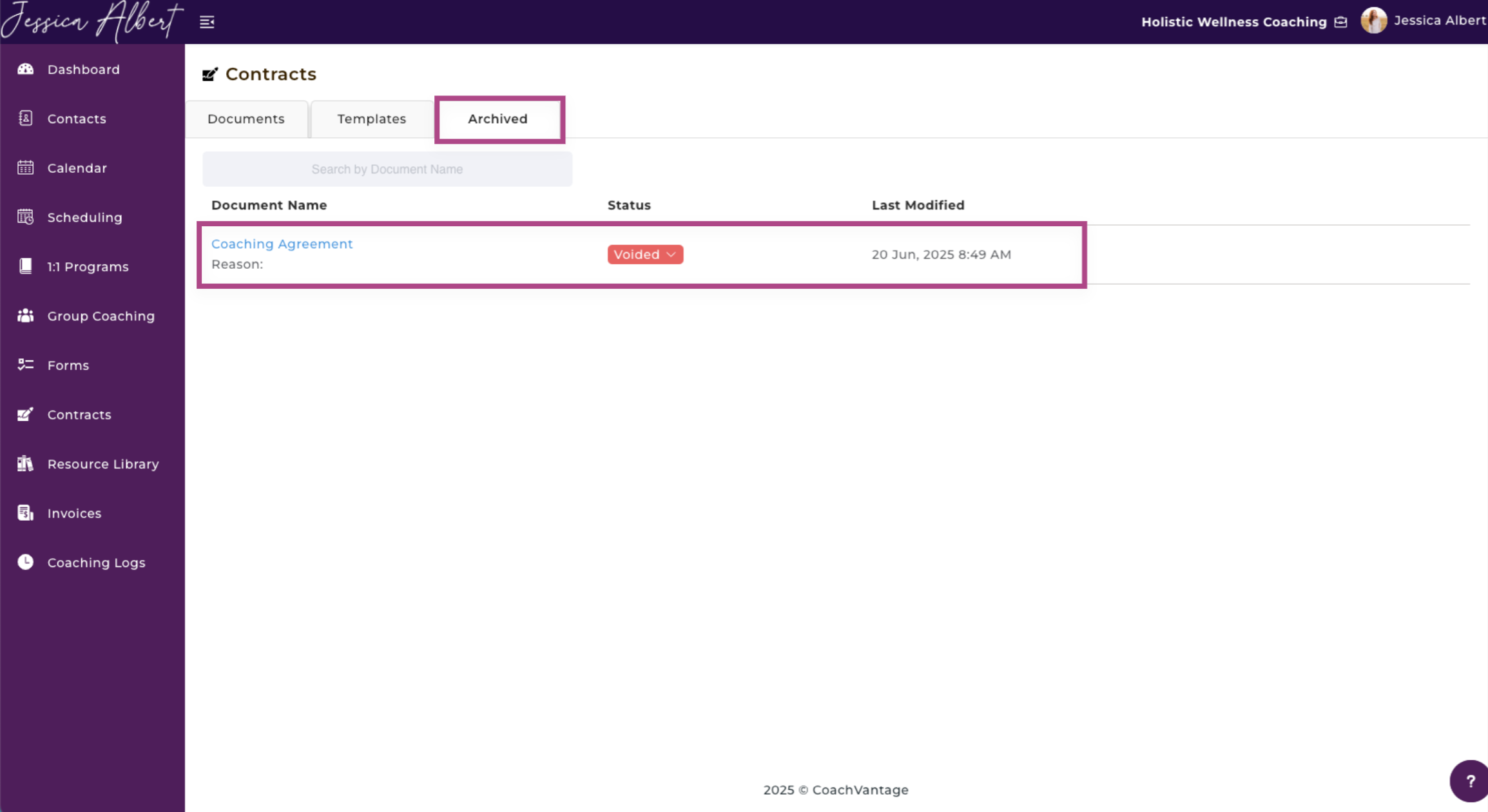
Task: Collapse the sidebar with the hamburger menu icon
Action: pyautogui.click(x=207, y=22)
